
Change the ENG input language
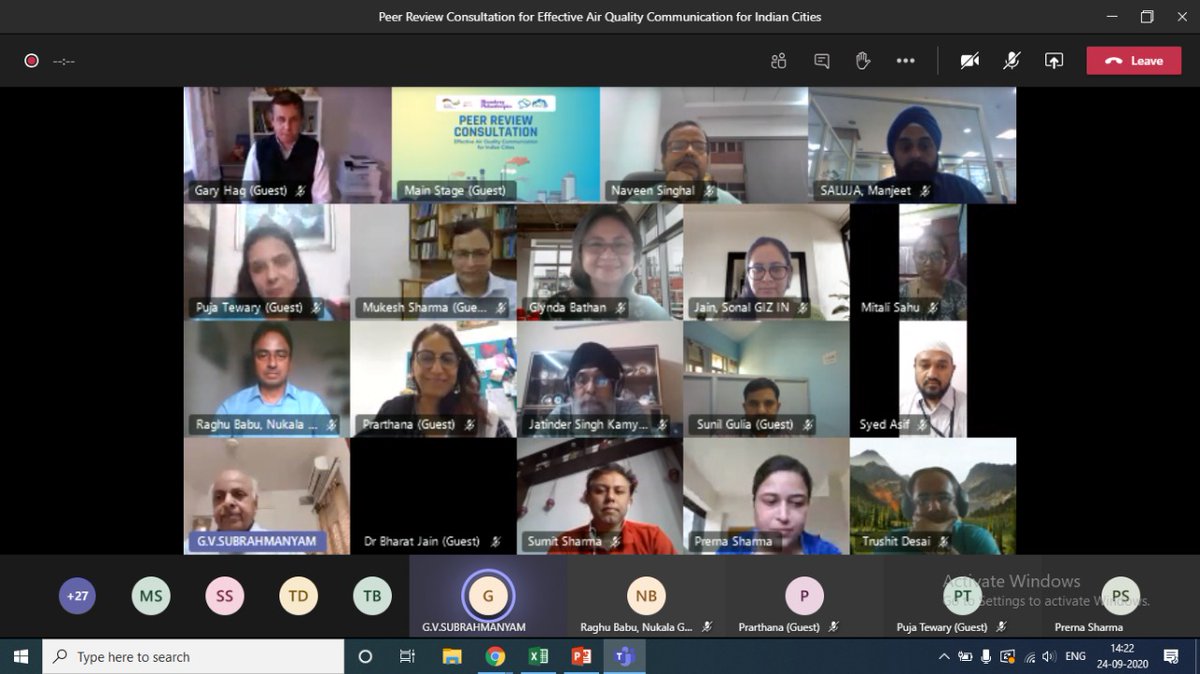1076,657
